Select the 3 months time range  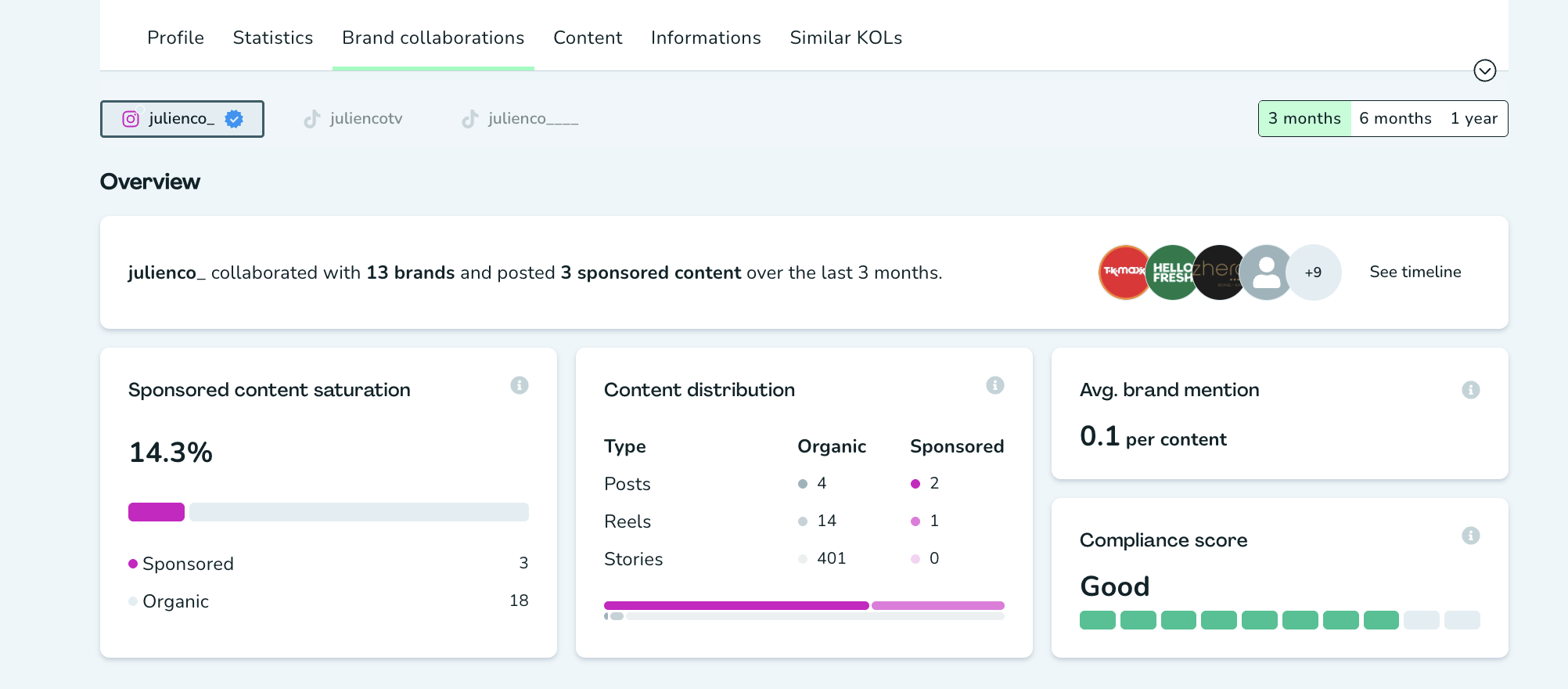(x=1304, y=119)
